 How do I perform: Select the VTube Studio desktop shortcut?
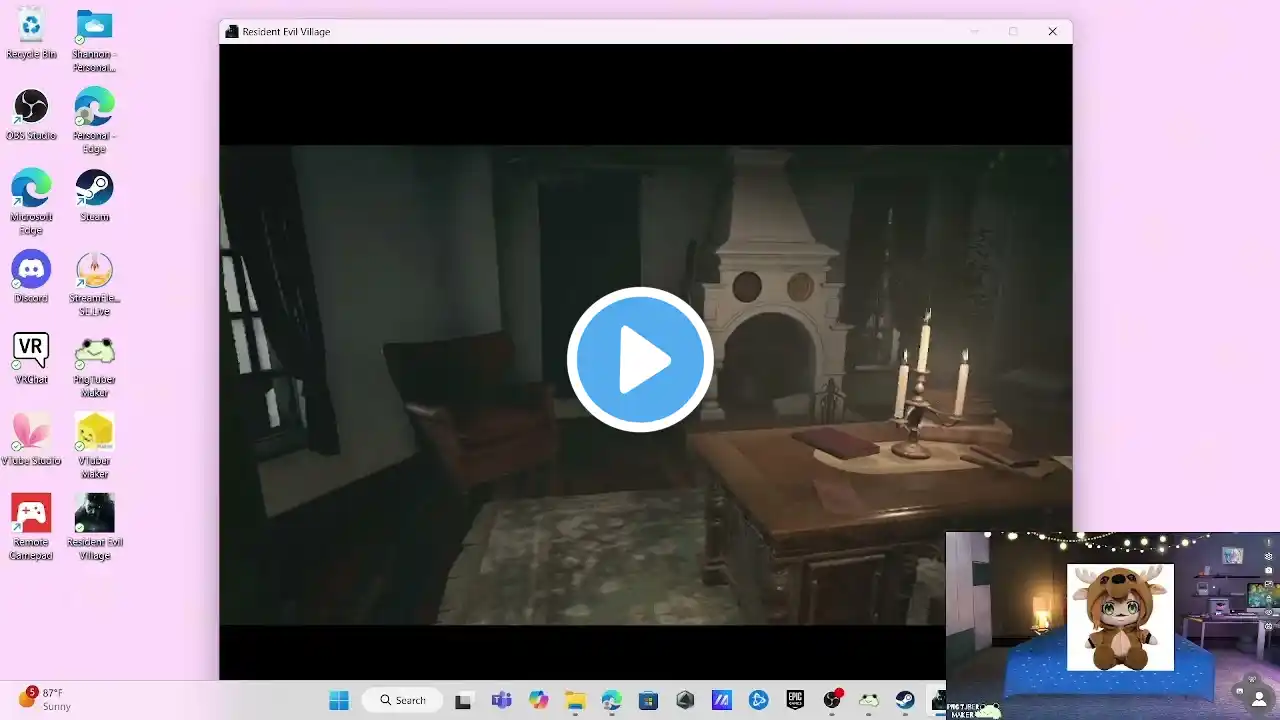pyautogui.click(x=31, y=439)
